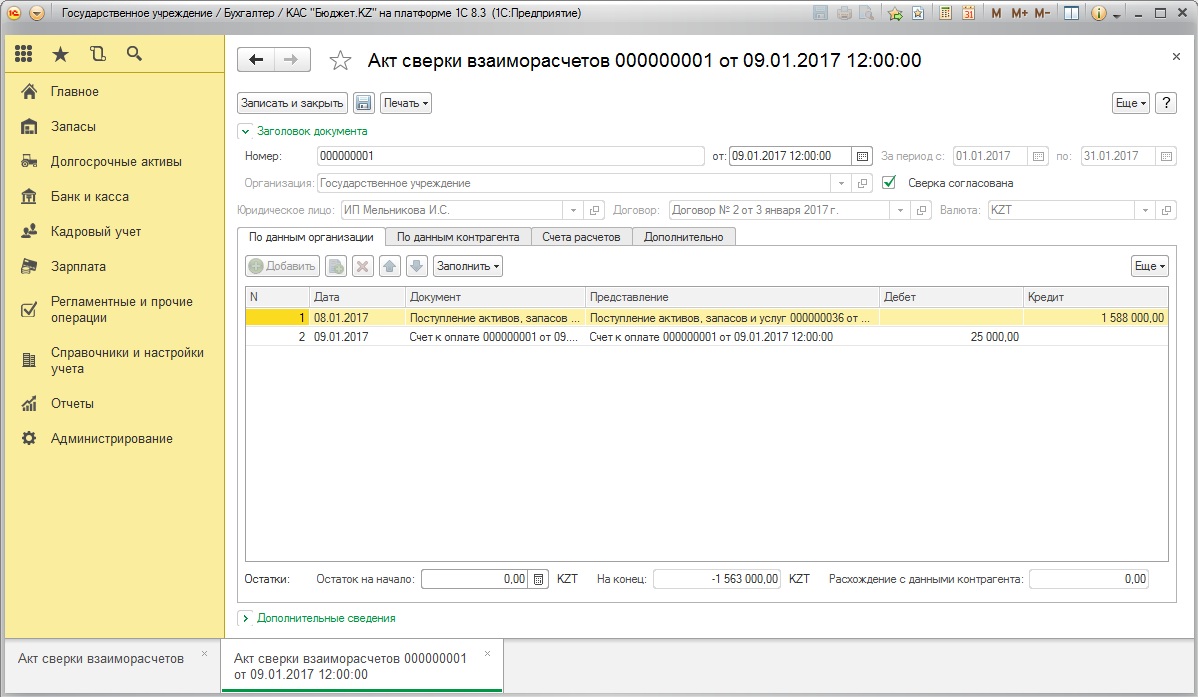Click the Номер input field

510,156
